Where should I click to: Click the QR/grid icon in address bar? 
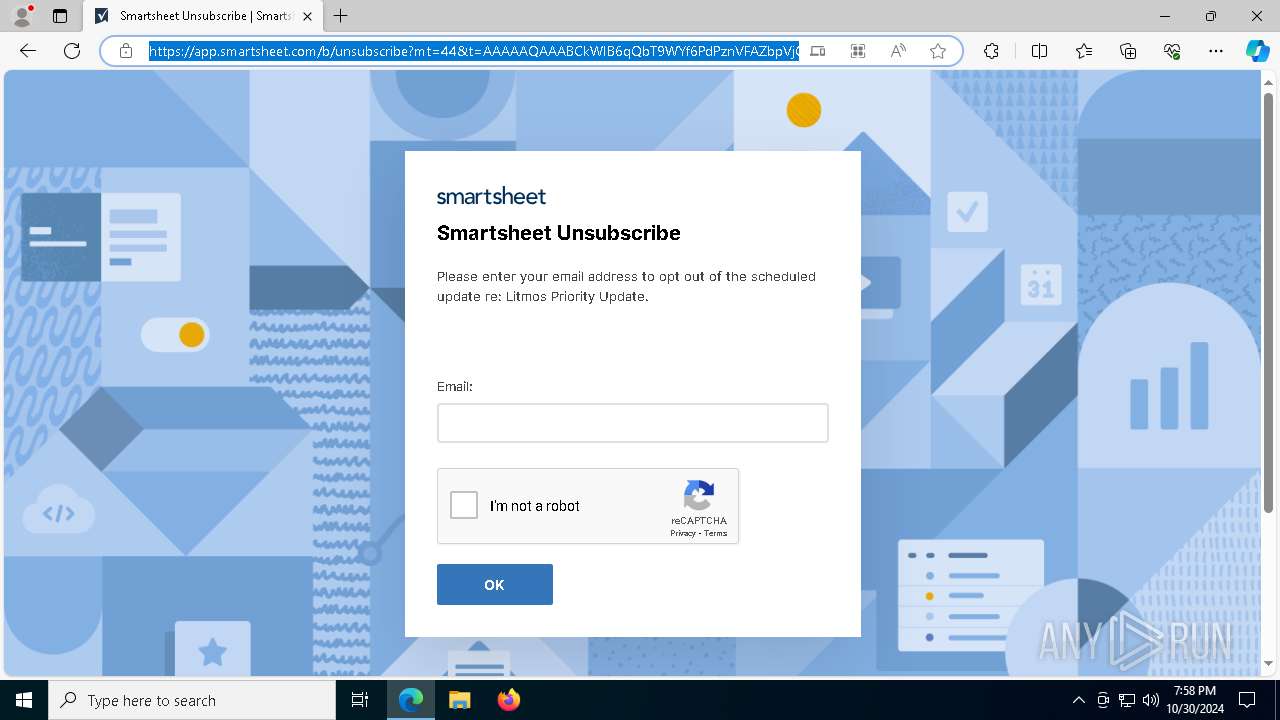tap(858, 51)
